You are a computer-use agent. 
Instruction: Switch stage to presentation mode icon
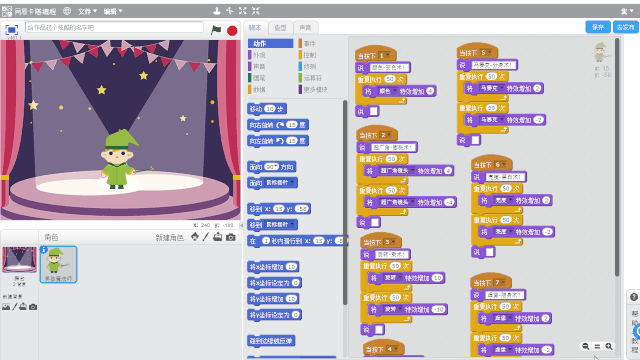(x=11, y=30)
